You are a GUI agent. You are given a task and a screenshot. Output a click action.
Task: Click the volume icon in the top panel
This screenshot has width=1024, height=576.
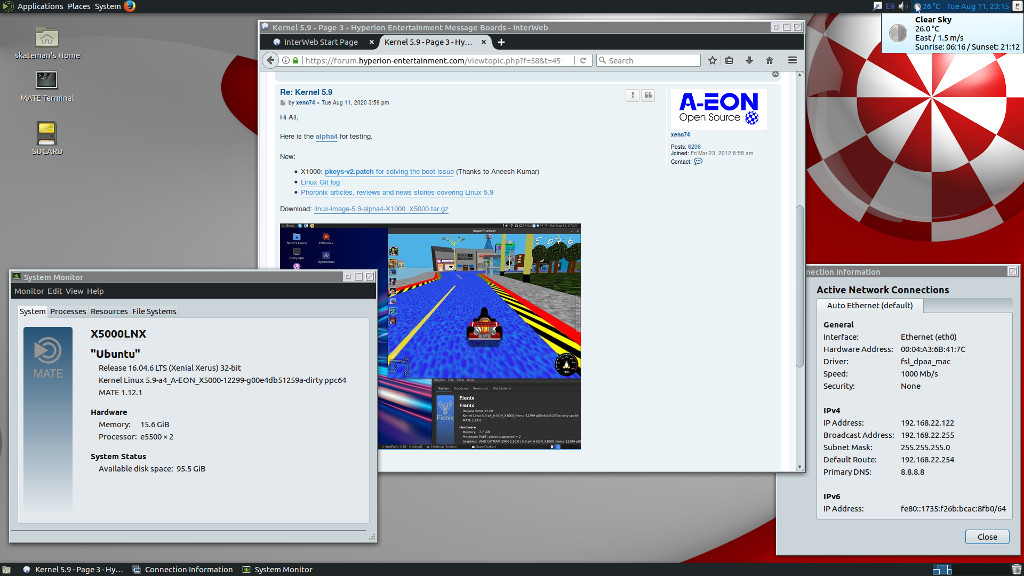[x=903, y=6]
